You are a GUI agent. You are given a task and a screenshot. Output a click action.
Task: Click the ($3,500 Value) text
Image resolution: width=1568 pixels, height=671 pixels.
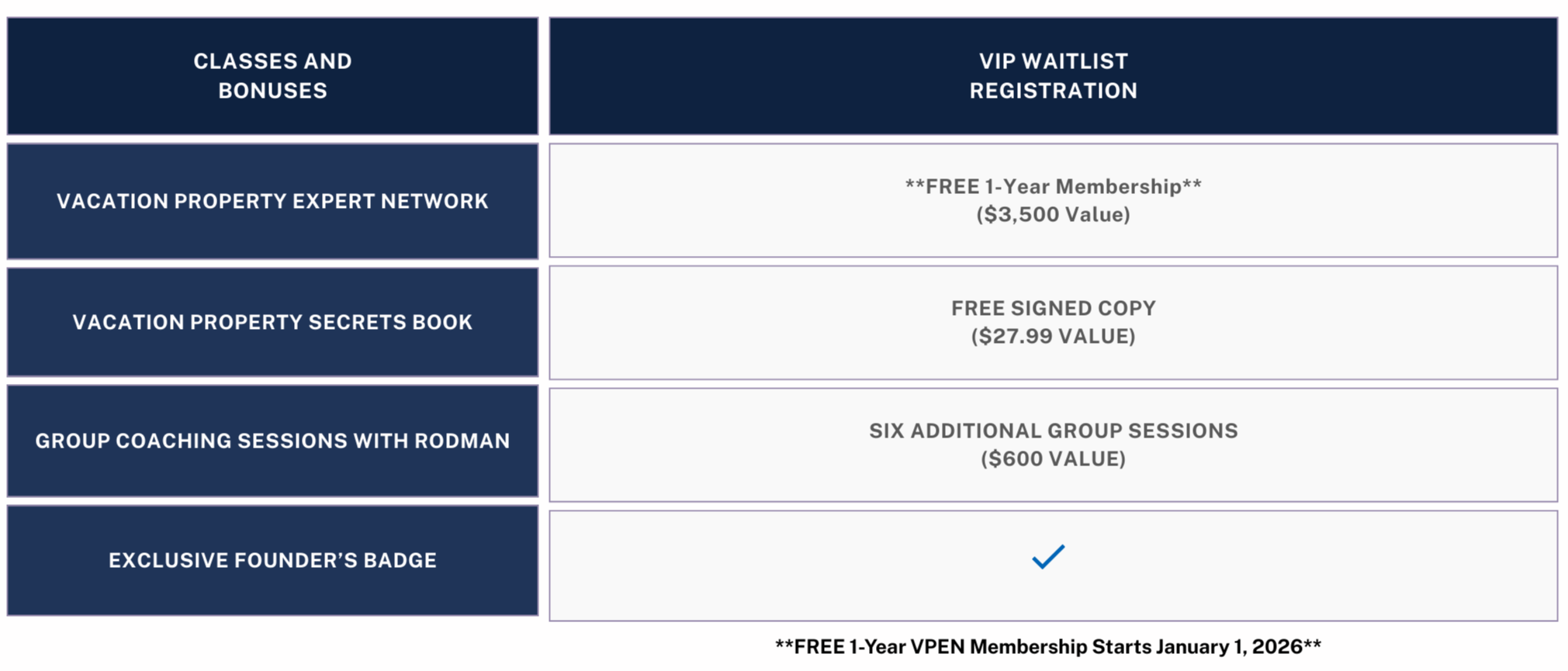click(1053, 215)
